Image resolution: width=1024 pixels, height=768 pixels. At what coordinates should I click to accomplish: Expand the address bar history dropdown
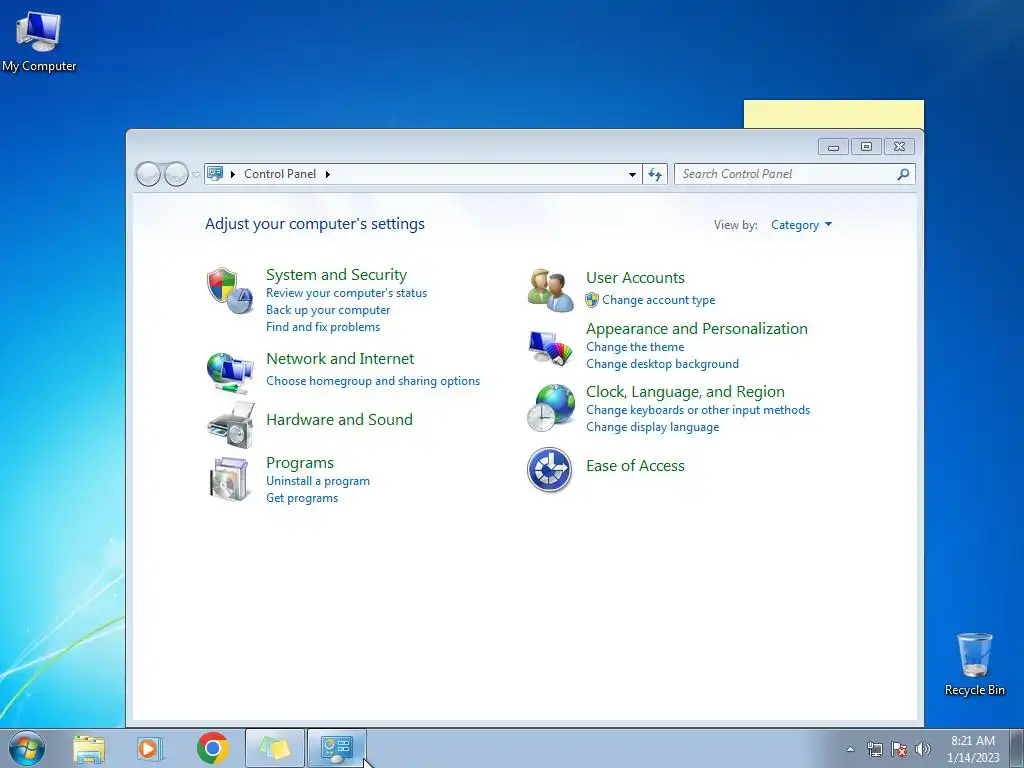tap(632, 174)
